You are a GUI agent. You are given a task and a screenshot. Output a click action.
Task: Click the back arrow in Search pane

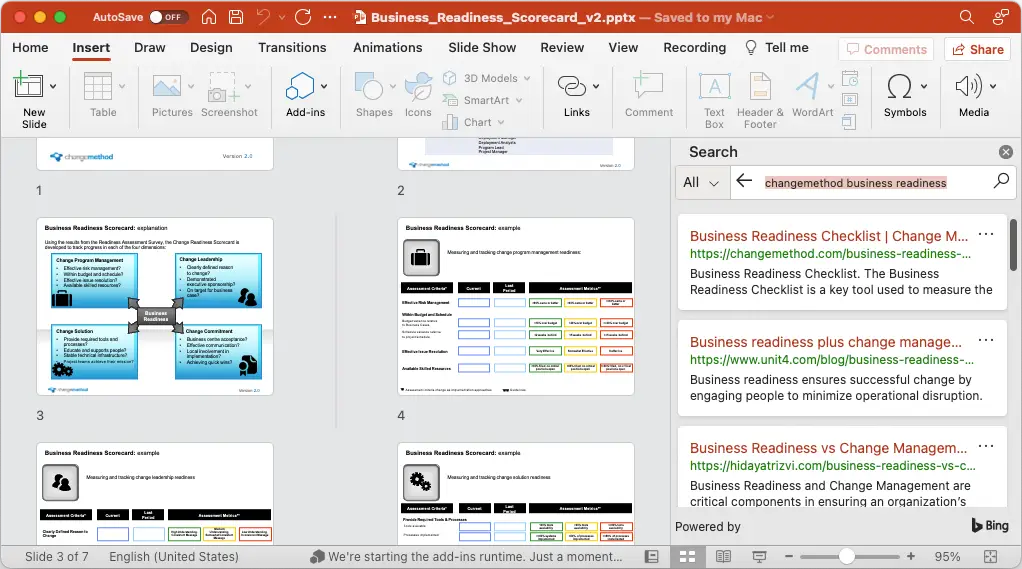coord(744,181)
